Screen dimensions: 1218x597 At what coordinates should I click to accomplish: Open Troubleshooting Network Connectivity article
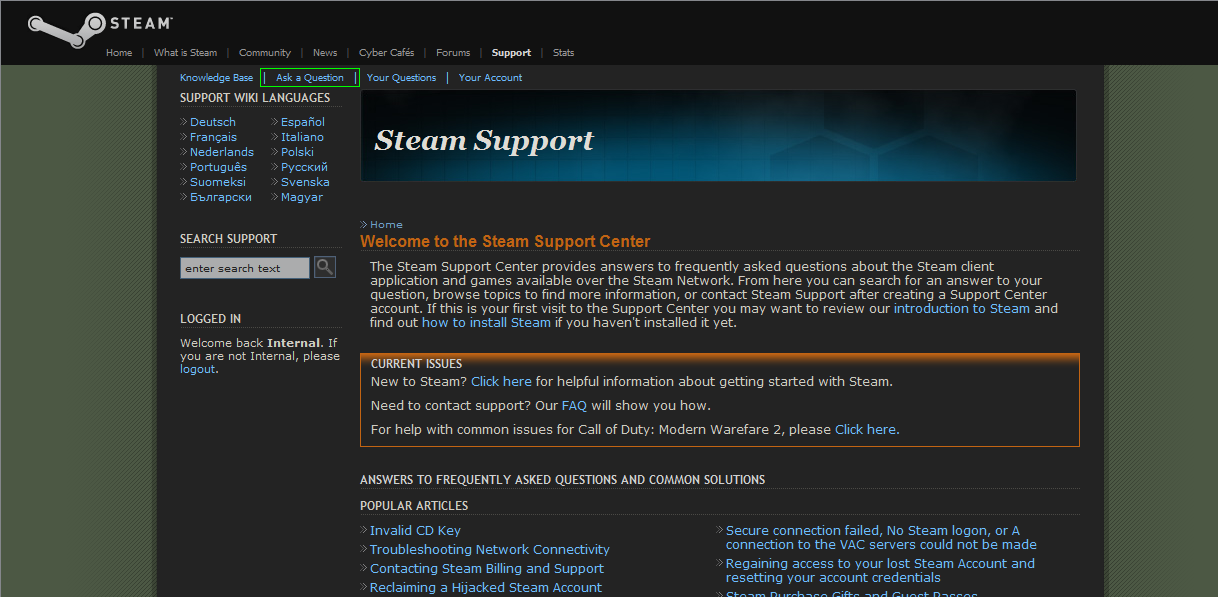(490, 550)
